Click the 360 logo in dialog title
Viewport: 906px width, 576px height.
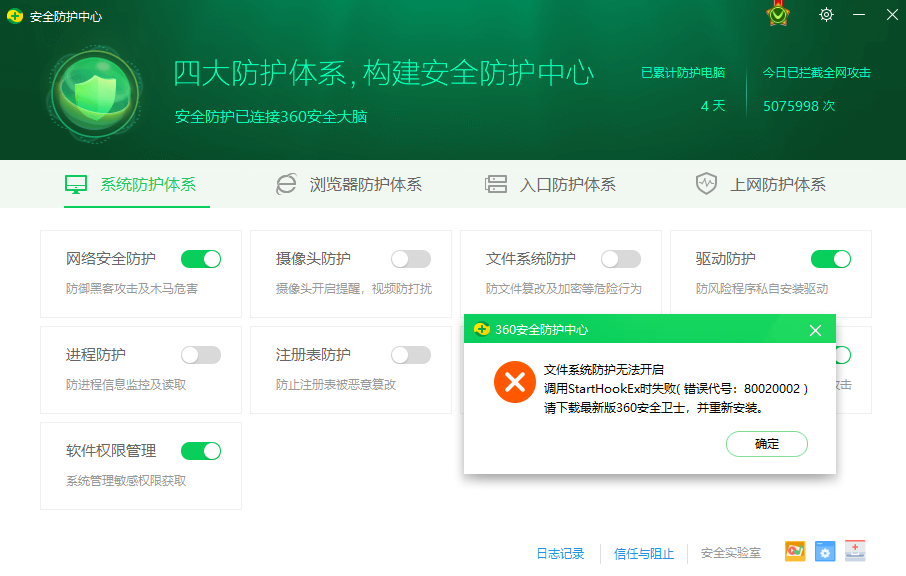point(482,329)
